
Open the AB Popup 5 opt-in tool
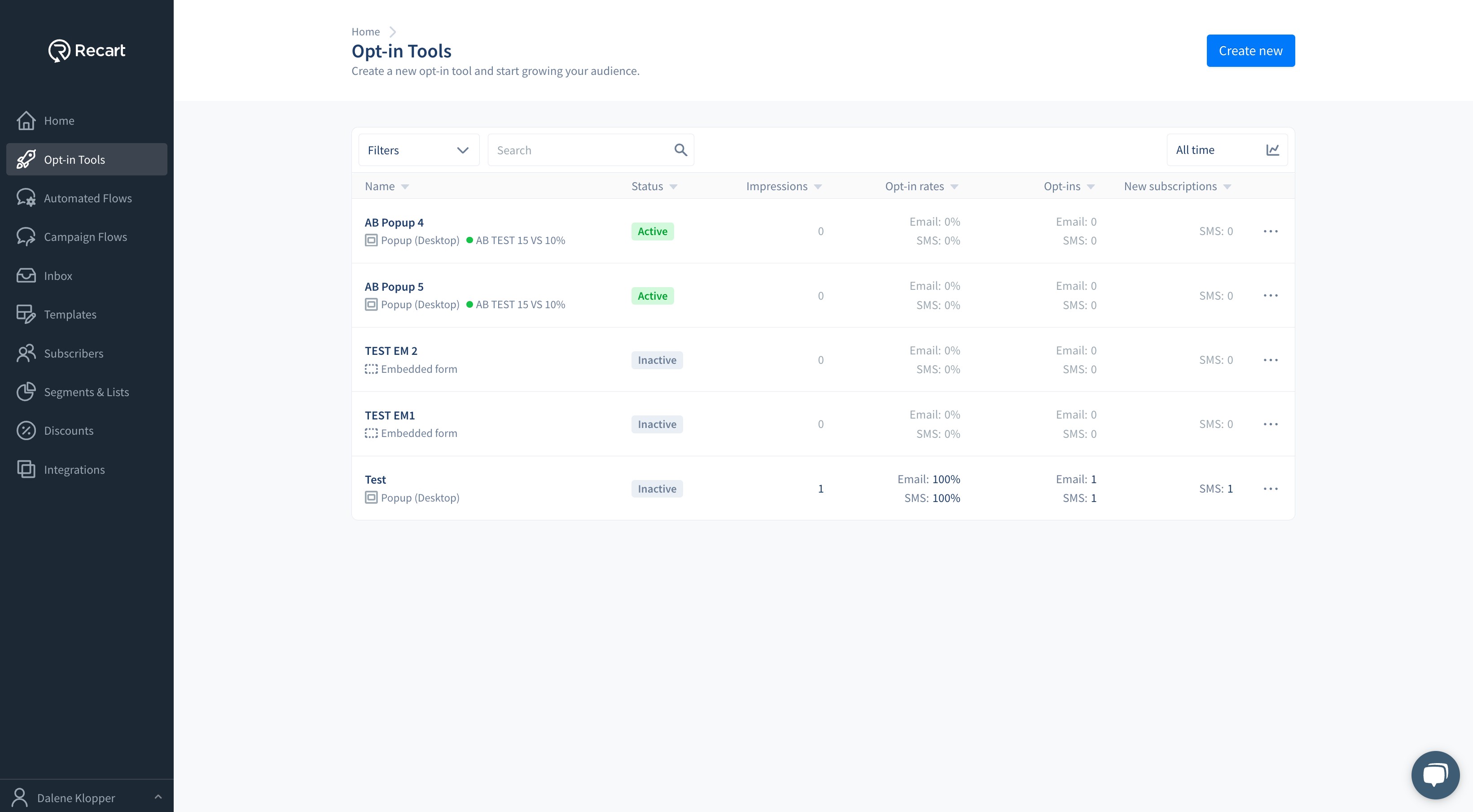pos(394,286)
